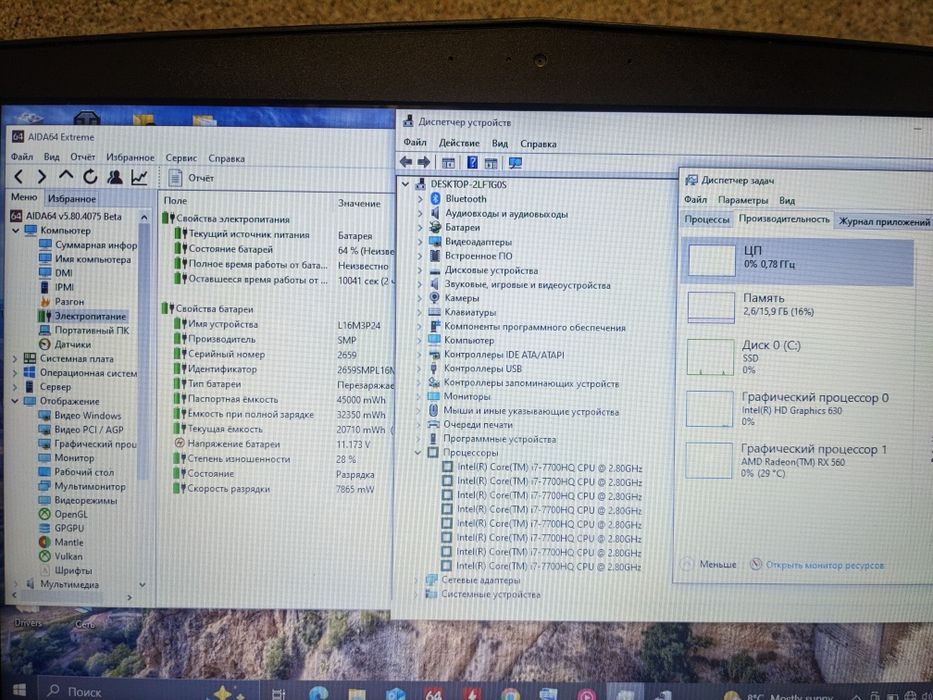Go back in Device Manager toolbar
This screenshot has height=700, width=933.
click(406, 162)
